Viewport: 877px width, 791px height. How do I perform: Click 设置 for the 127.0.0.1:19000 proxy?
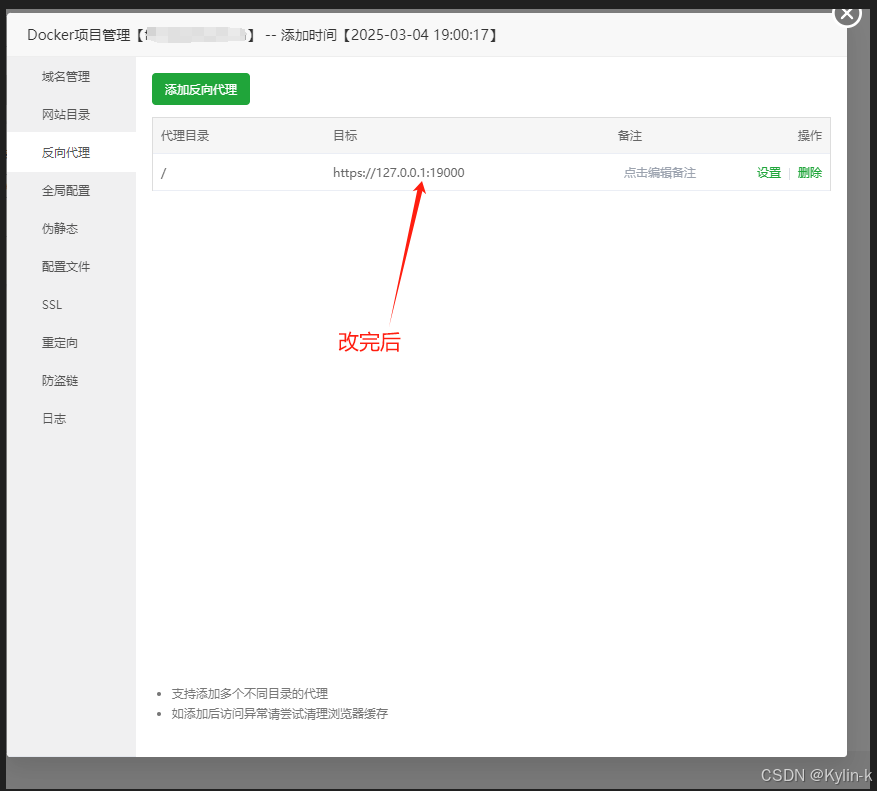click(768, 173)
